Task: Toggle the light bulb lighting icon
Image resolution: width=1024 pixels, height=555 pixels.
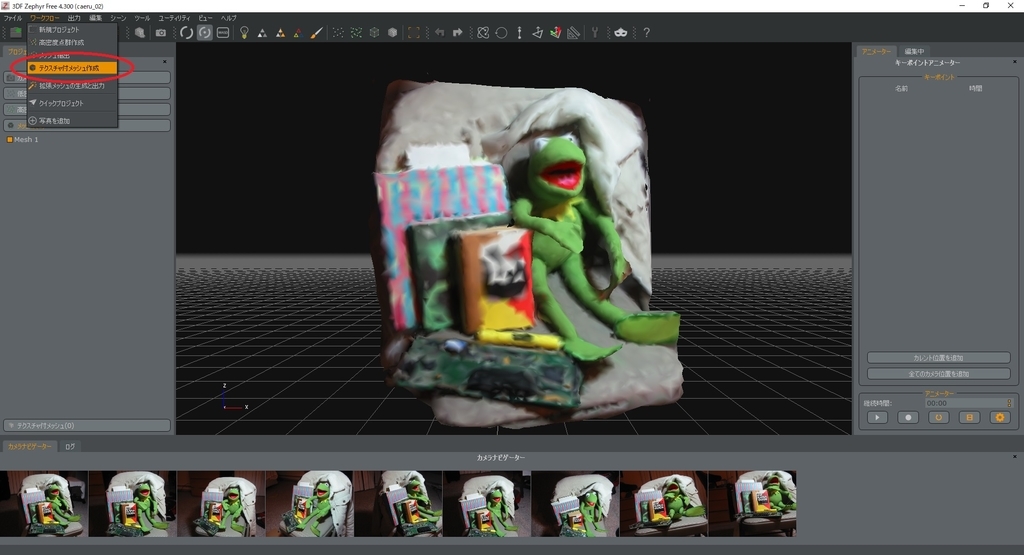Action: tap(244, 33)
